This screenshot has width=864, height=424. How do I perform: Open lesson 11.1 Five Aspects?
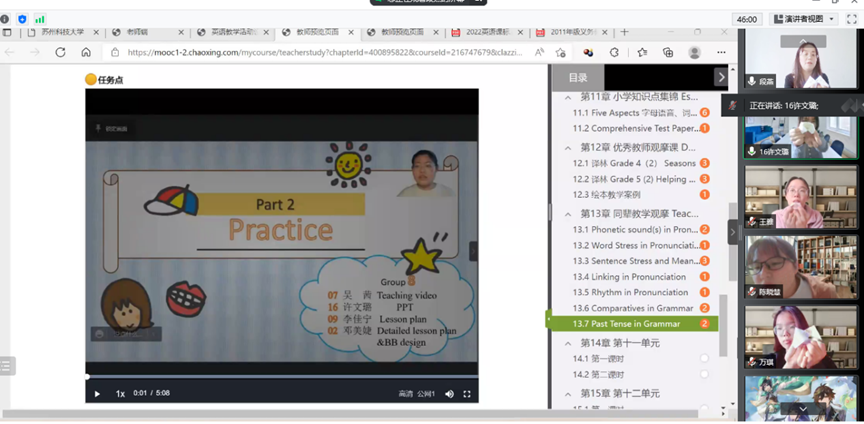636,112
